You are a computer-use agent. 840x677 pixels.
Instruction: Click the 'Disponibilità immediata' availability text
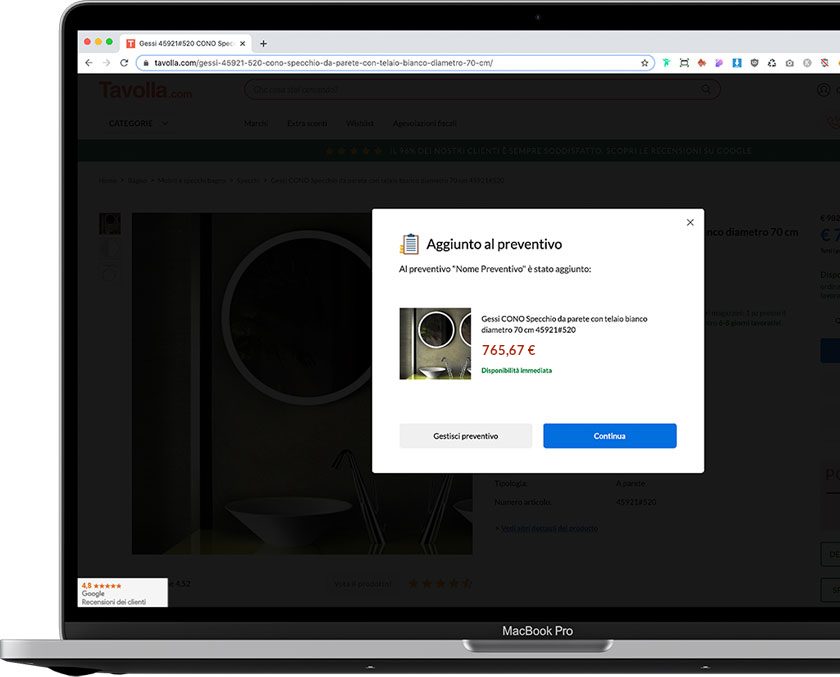tap(516, 370)
